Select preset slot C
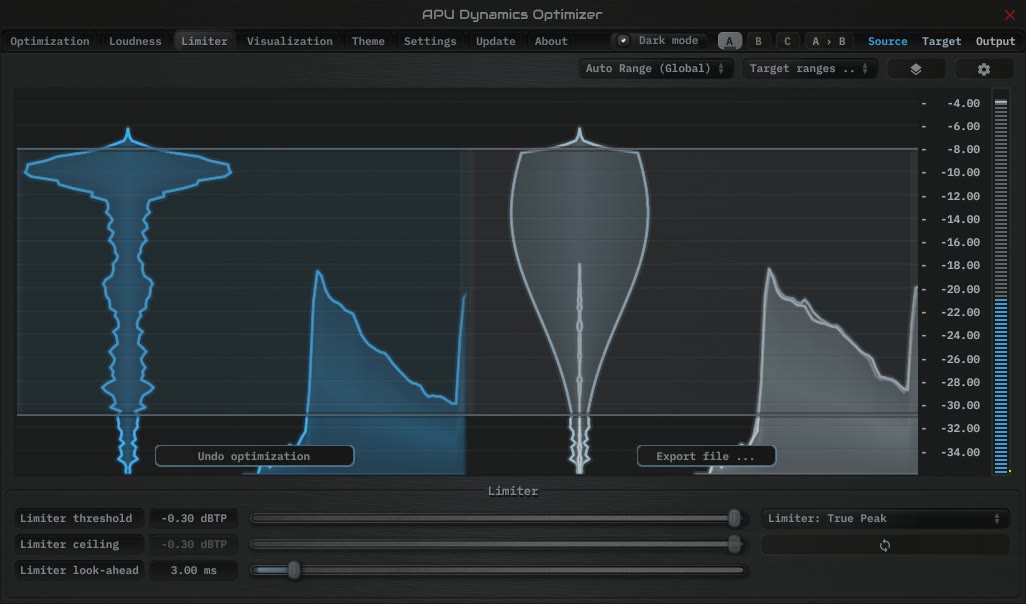Viewport: 1026px width, 604px height. click(x=787, y=41)
